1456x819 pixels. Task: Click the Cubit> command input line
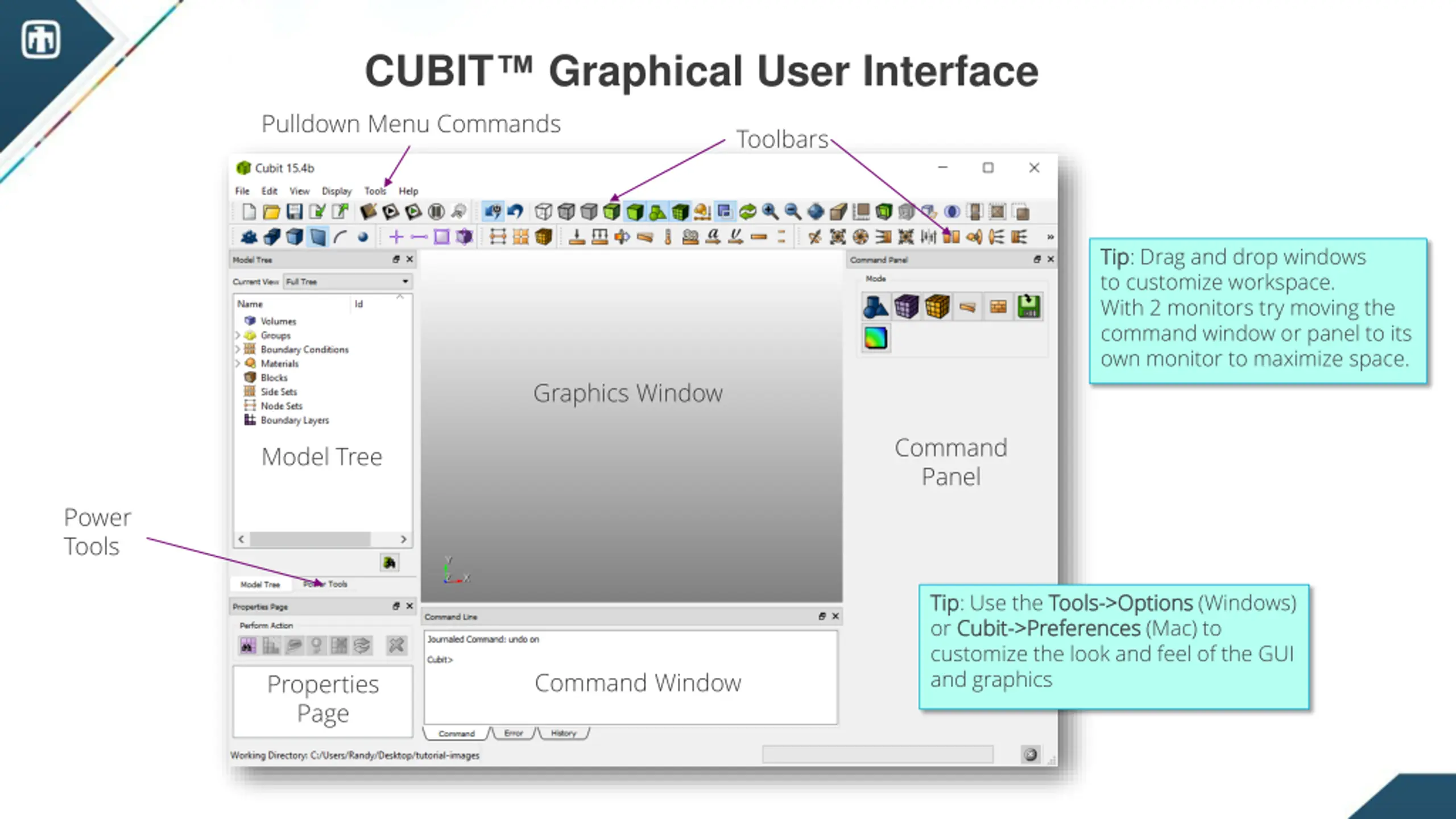click(630, 660)
